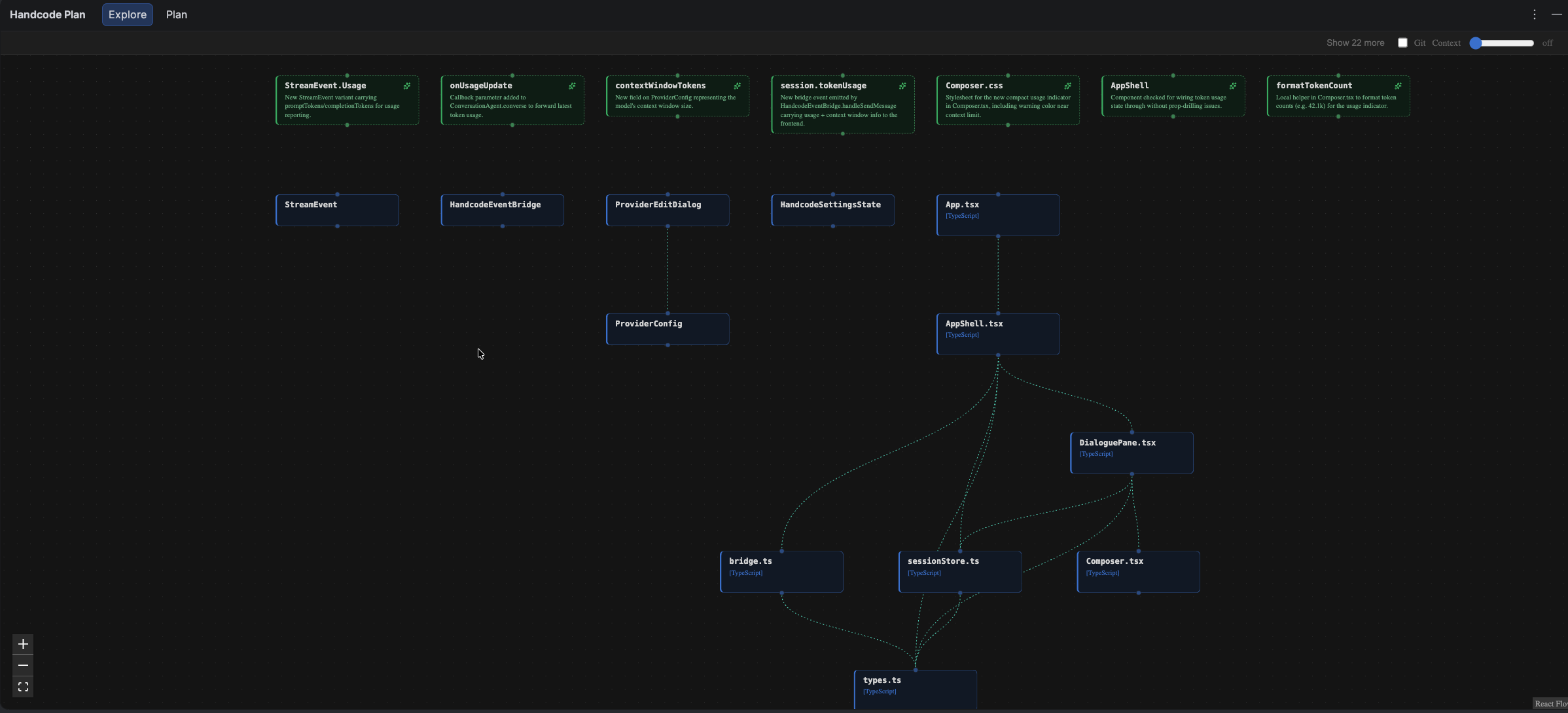Fit view using the fullscreen frame icon
Viewport: 1568px width, 713px height.
[23, 687]
